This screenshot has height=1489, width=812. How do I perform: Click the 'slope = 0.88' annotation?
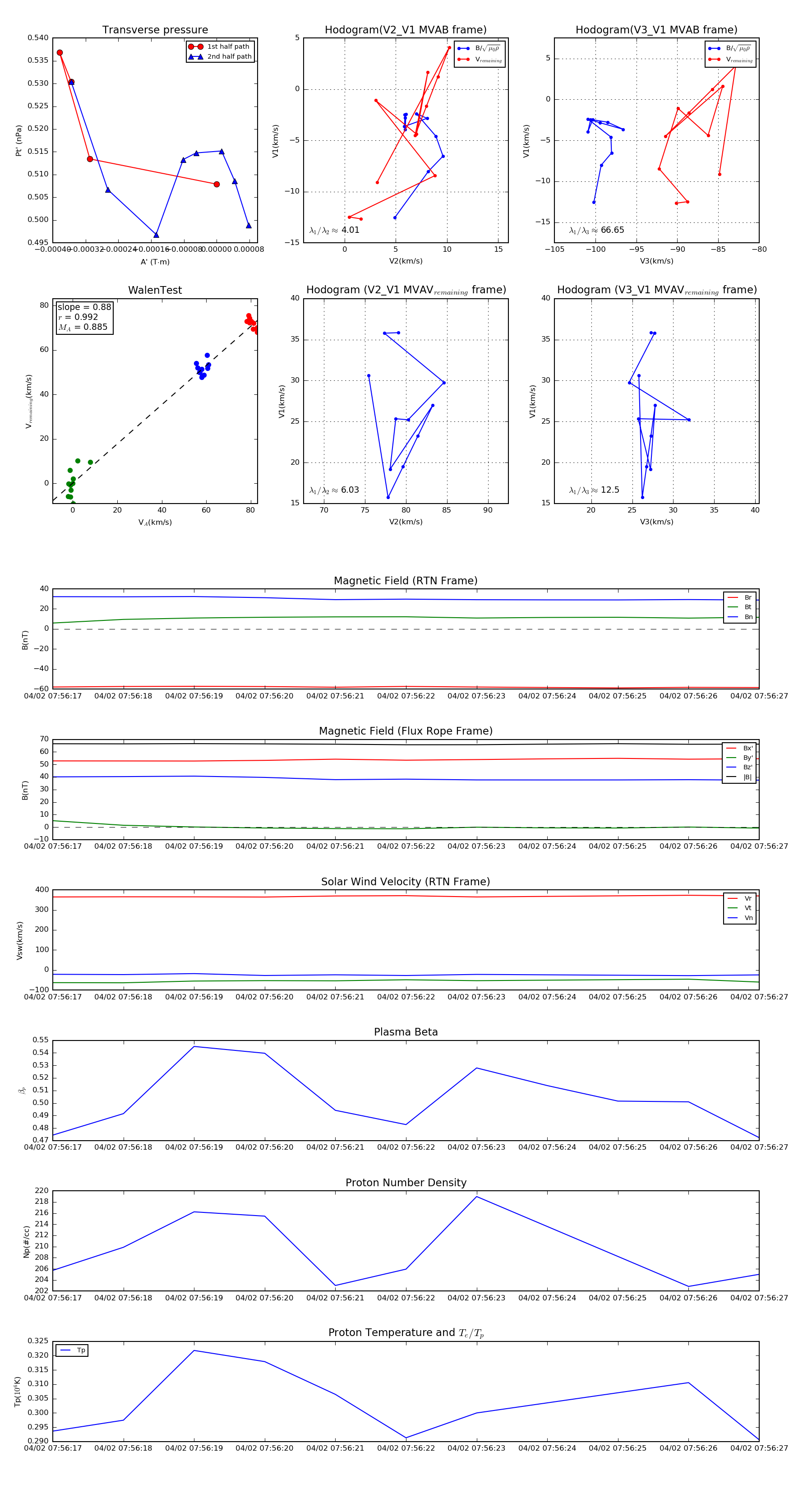coord(84,307)
